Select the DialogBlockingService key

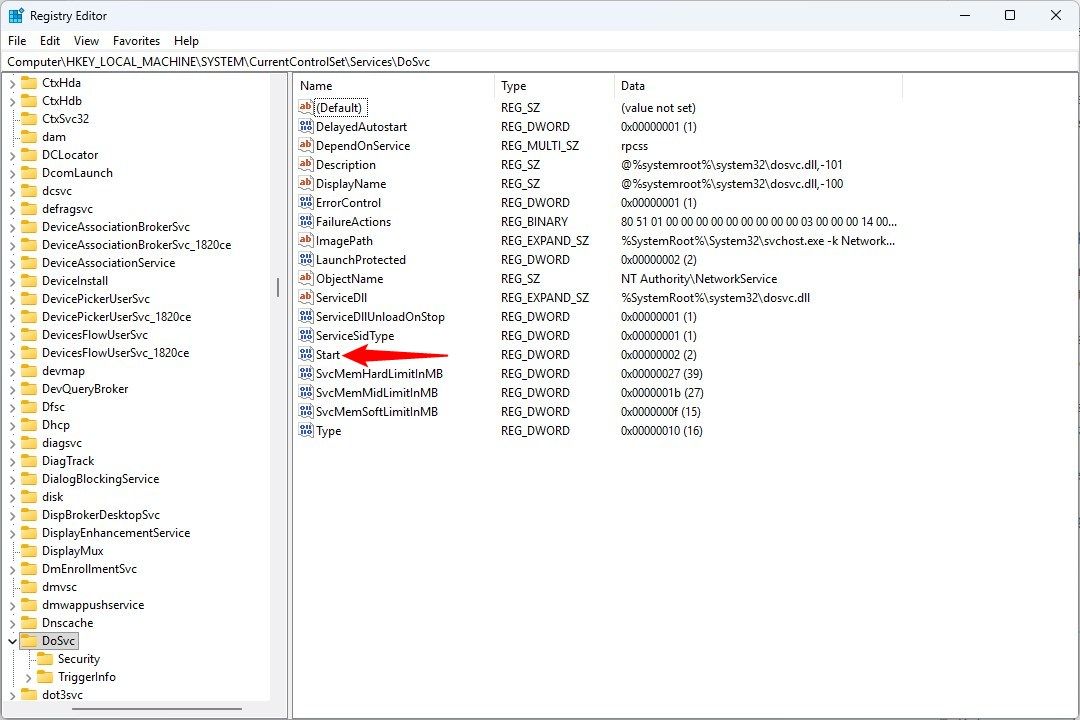101,479
